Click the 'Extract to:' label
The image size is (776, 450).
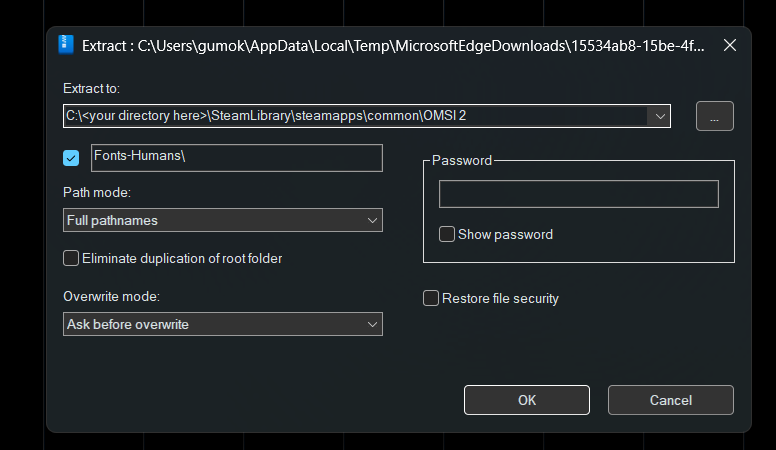[91, 89]
